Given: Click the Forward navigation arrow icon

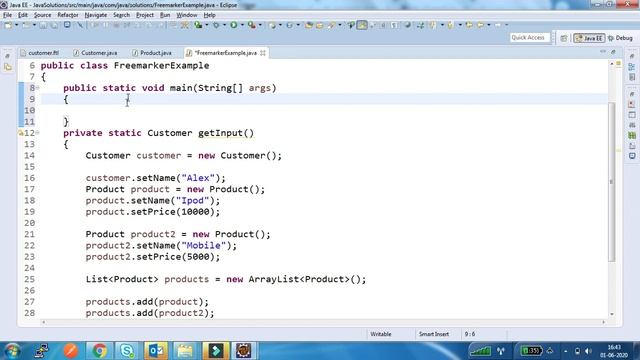Looking at the screenshot, I should [498, 25].
